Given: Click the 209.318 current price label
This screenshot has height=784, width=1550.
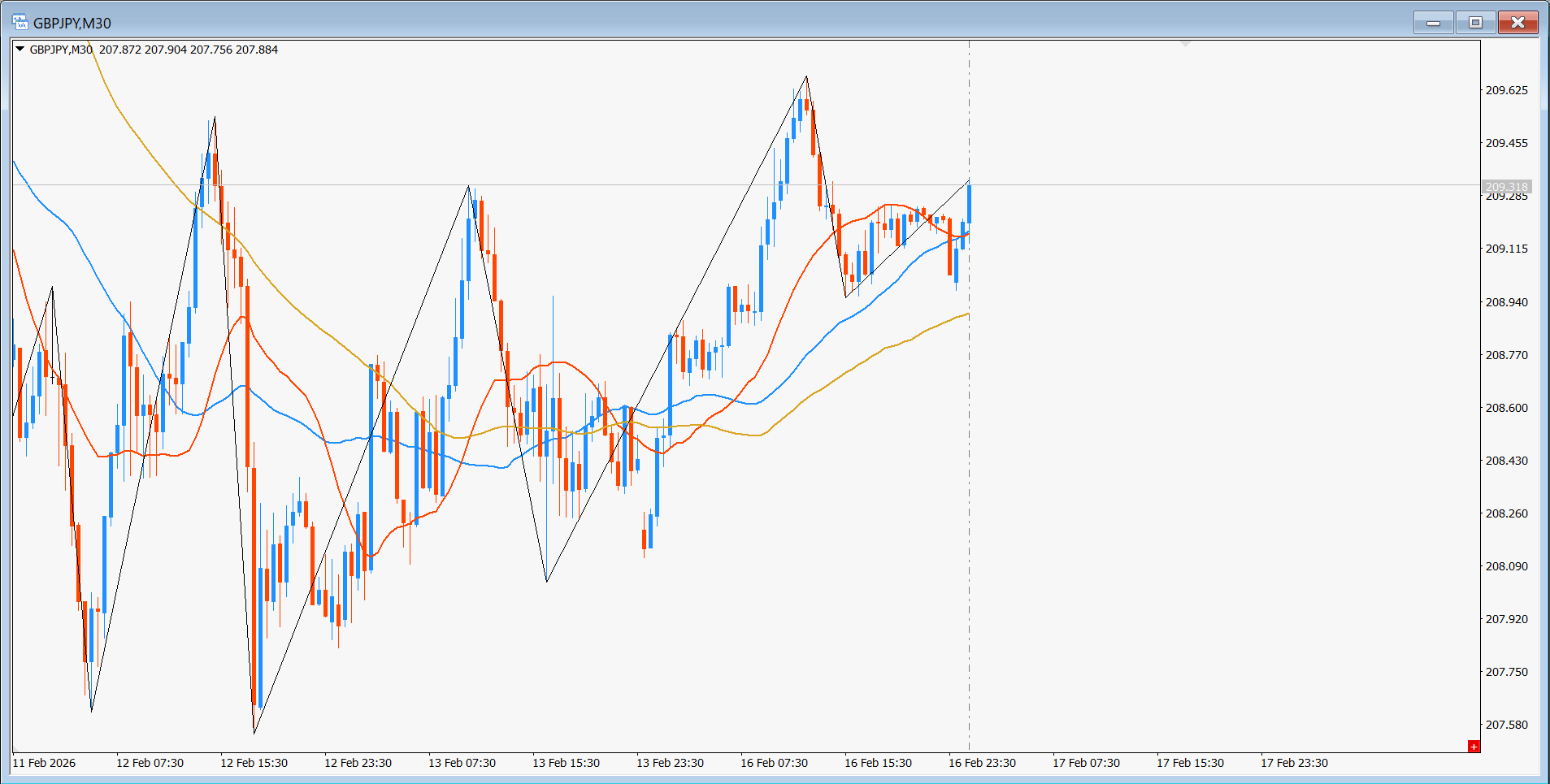Looking at the screenshot, I should tap(1506, 186).
